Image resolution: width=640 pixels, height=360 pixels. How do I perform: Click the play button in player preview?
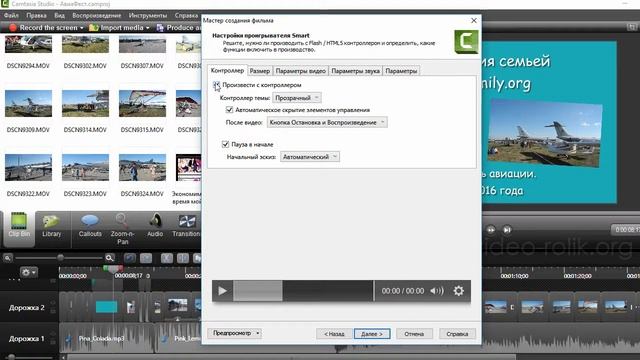tap(222, 291)
